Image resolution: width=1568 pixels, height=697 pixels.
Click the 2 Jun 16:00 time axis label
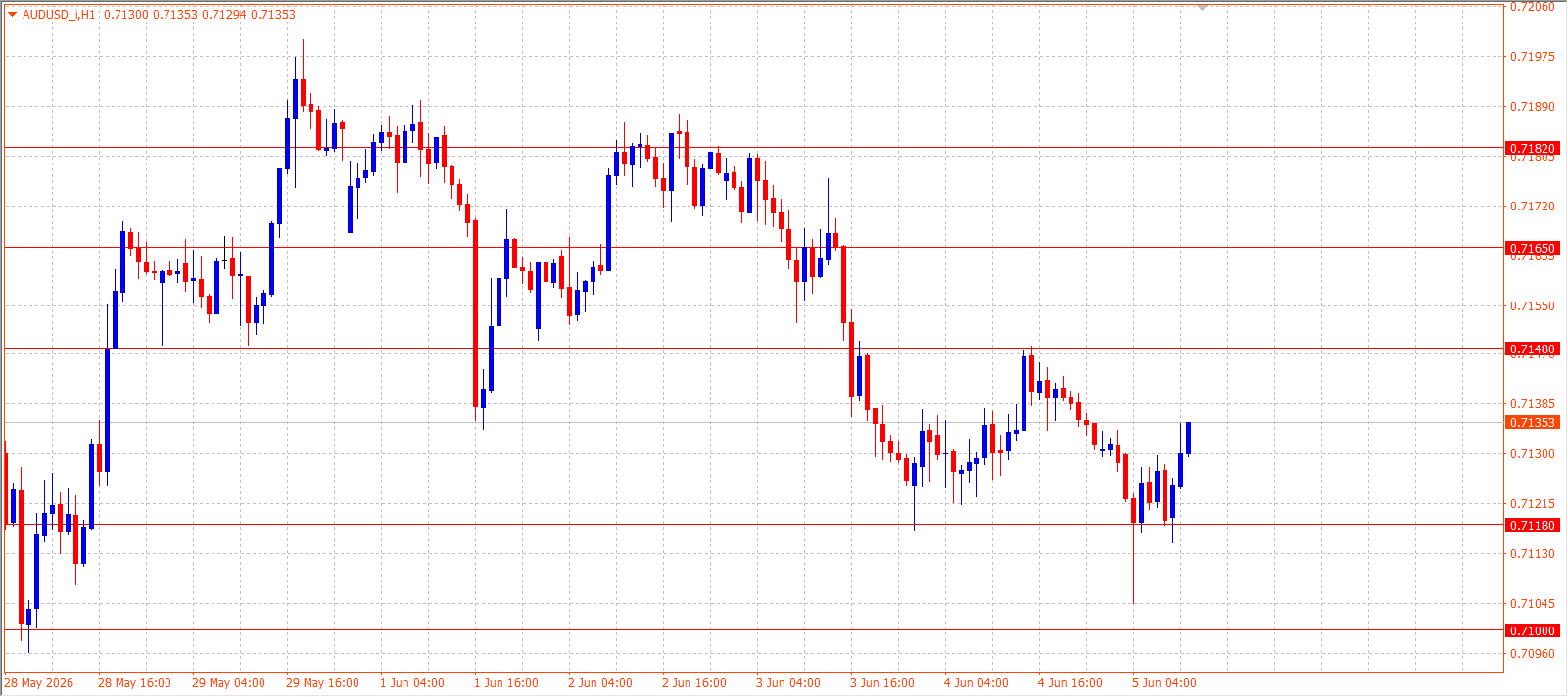pyautogui.click(x=694, y=683)
